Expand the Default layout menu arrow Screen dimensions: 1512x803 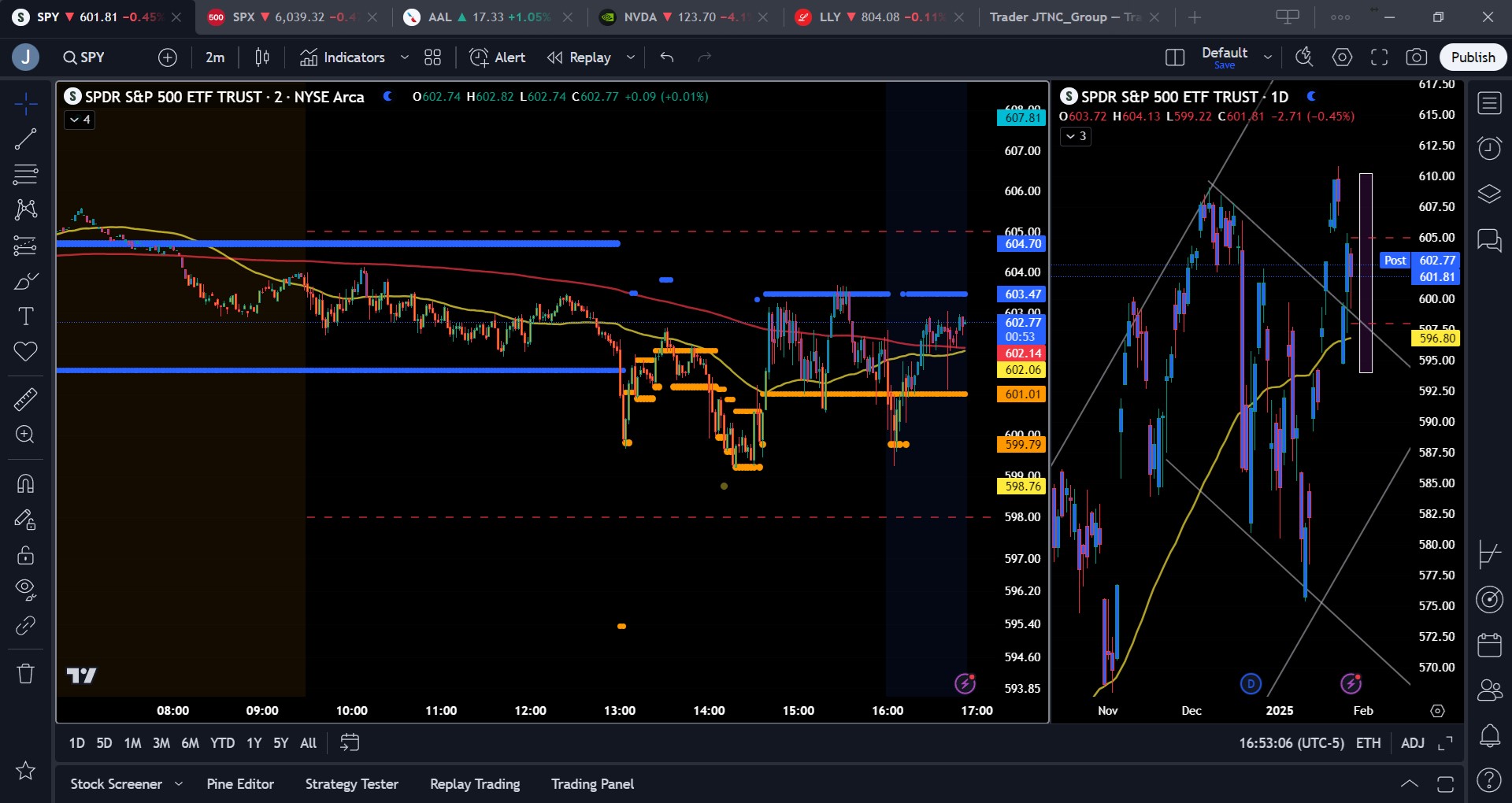tap(1268, 57)
